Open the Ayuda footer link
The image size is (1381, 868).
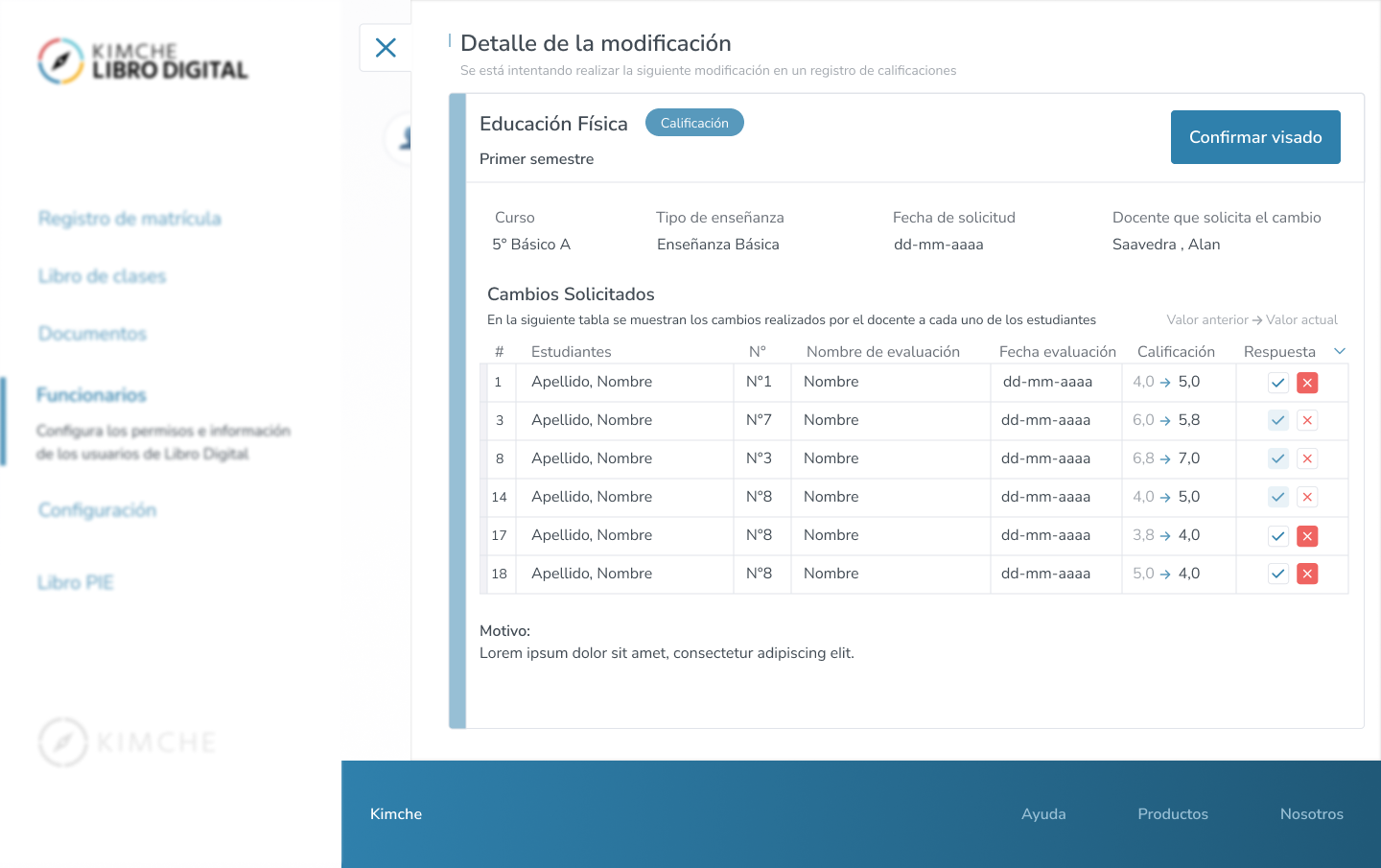(x=1043, y=814)
